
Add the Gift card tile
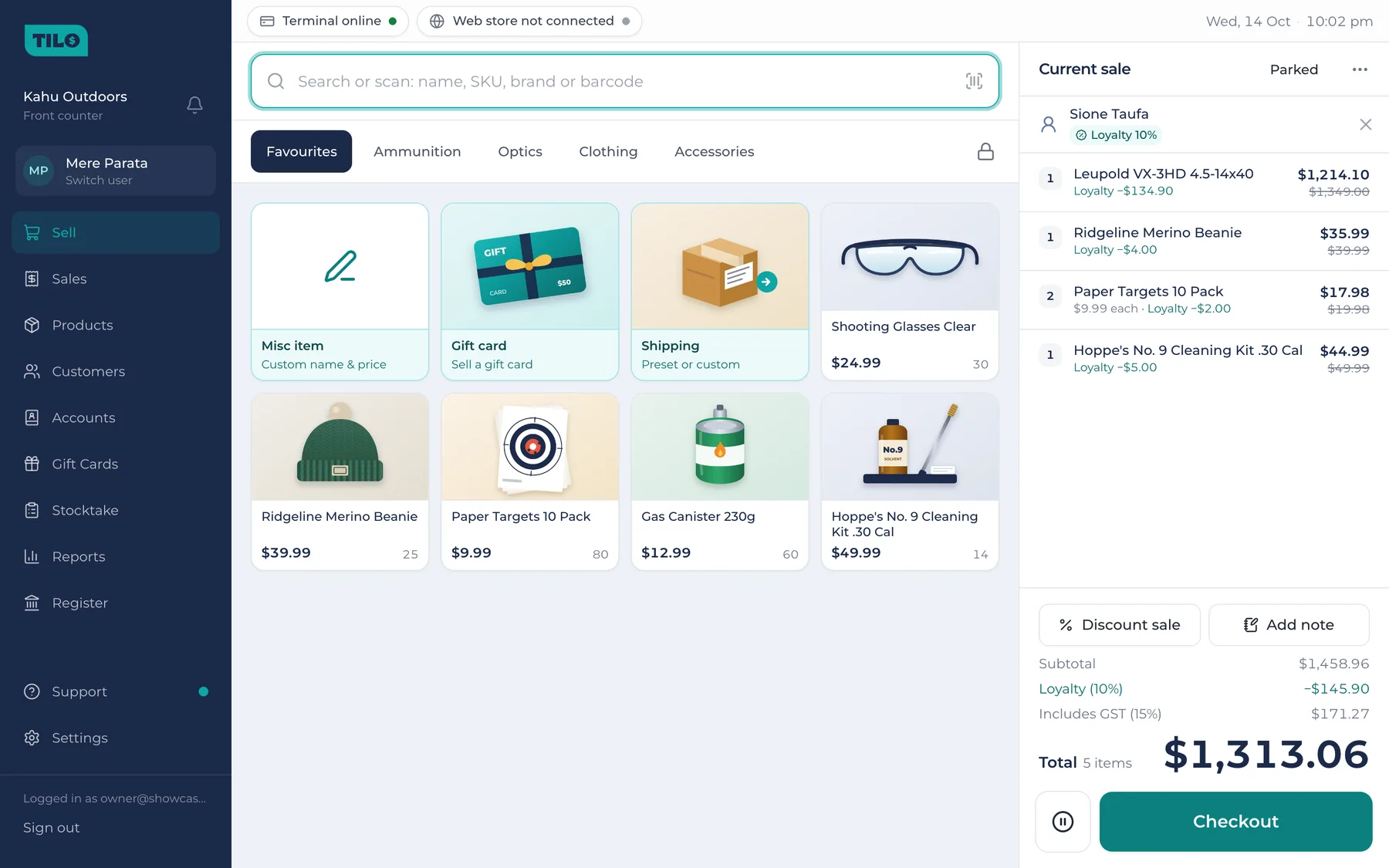pos(530,292)
